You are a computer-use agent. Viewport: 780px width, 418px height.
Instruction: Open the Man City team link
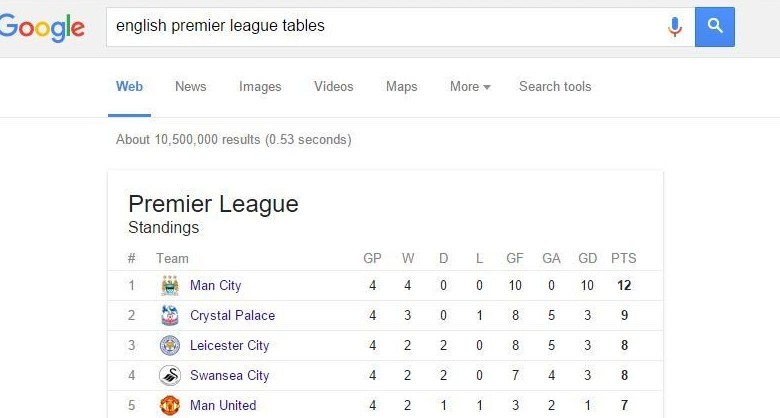[x=215, y=286]
